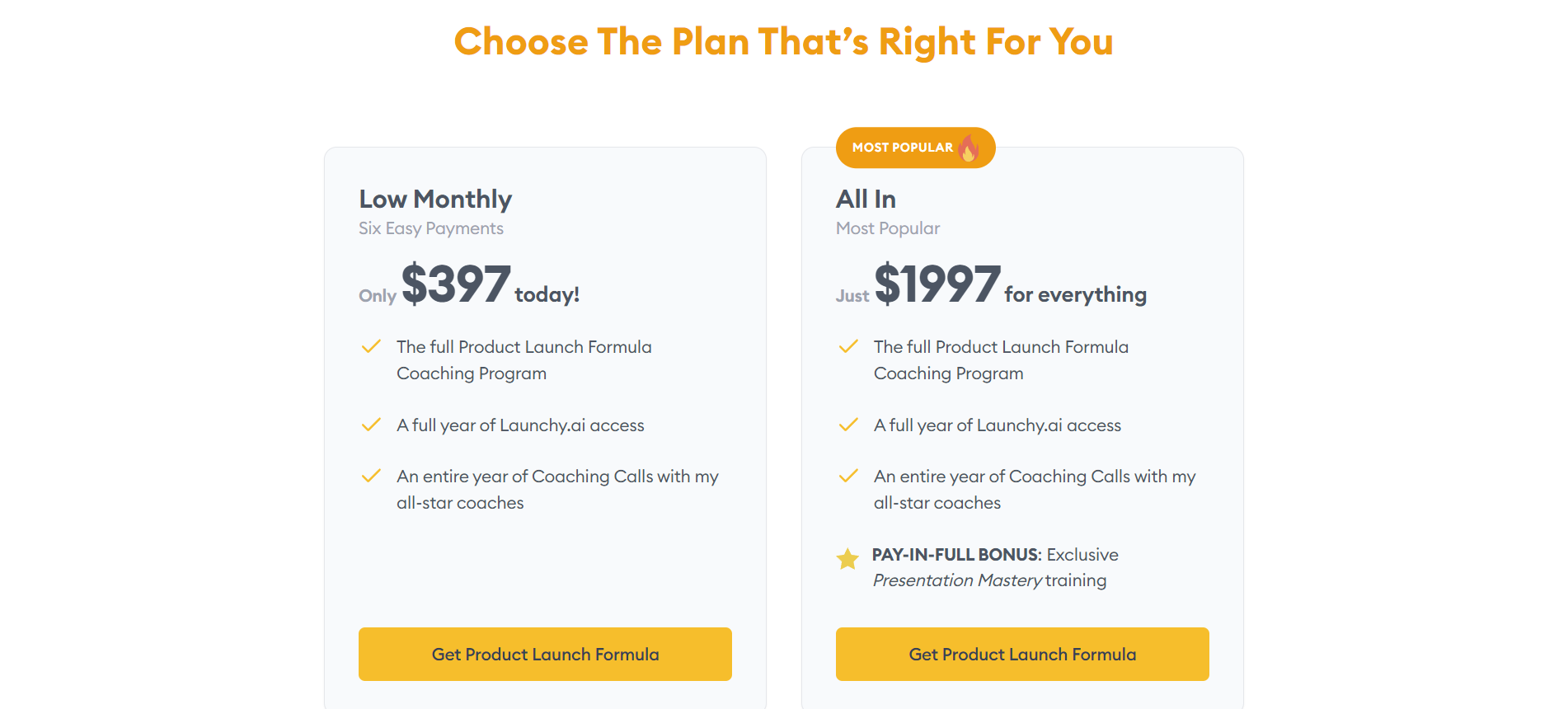
Task: Click the All In plan's Launchy.ai access checkmark
Action: (x=848, y=425)
